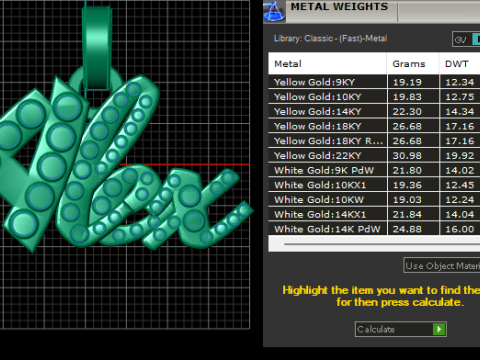
Task: Highlight the Yellow Gold:10KY row
Action: point(374,97)
